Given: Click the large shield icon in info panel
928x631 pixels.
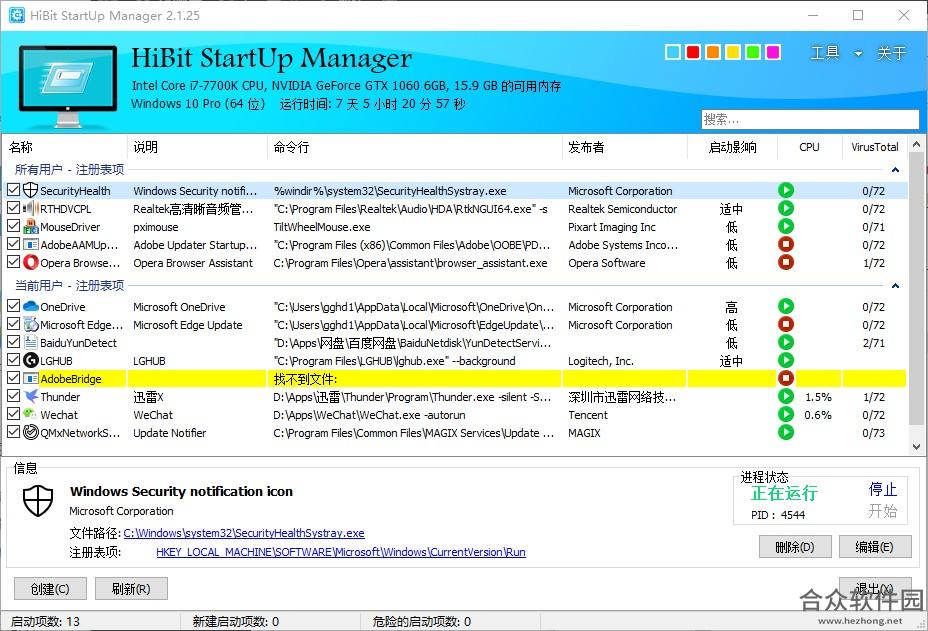Looking at the screenshot, I should click(x=38, y=500).
